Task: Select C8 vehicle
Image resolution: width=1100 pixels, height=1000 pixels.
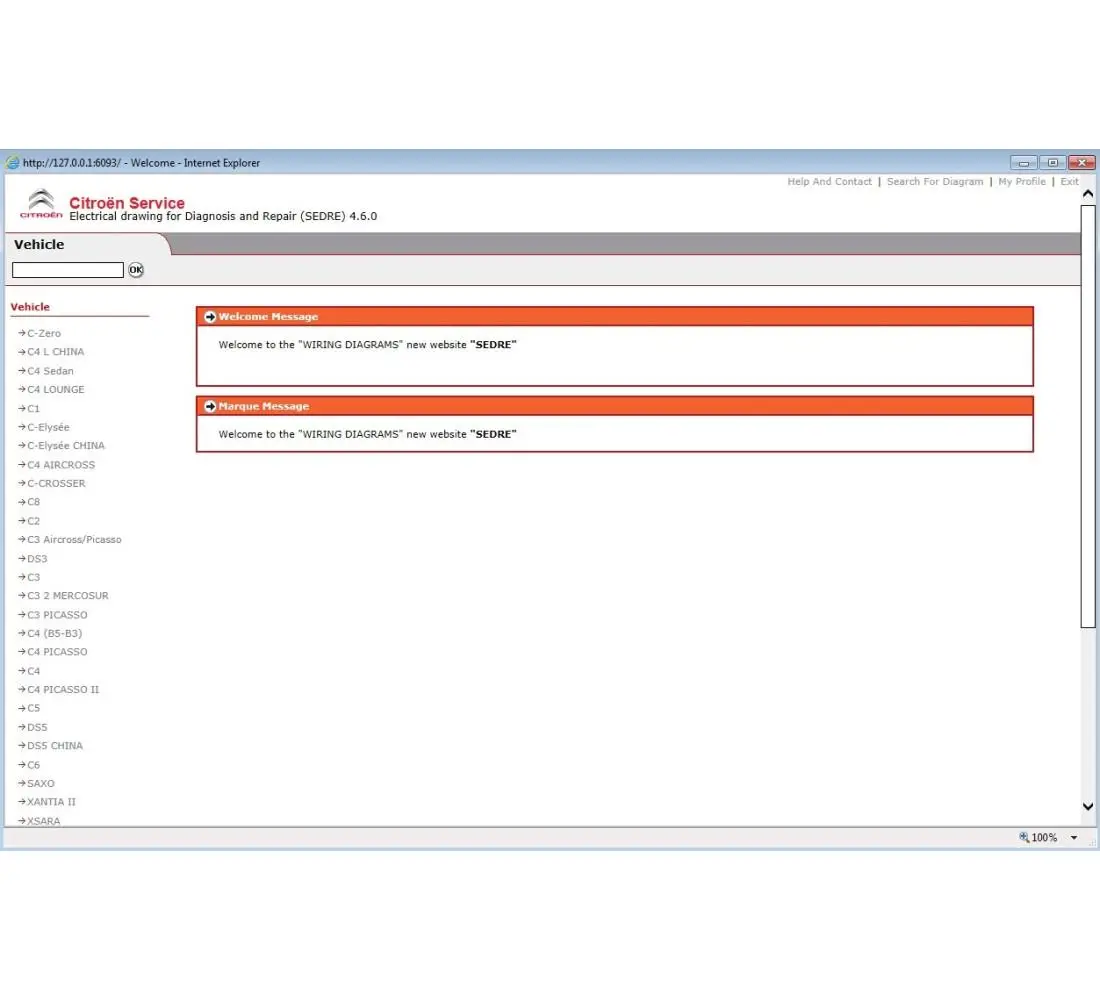Action: (33, 502)
